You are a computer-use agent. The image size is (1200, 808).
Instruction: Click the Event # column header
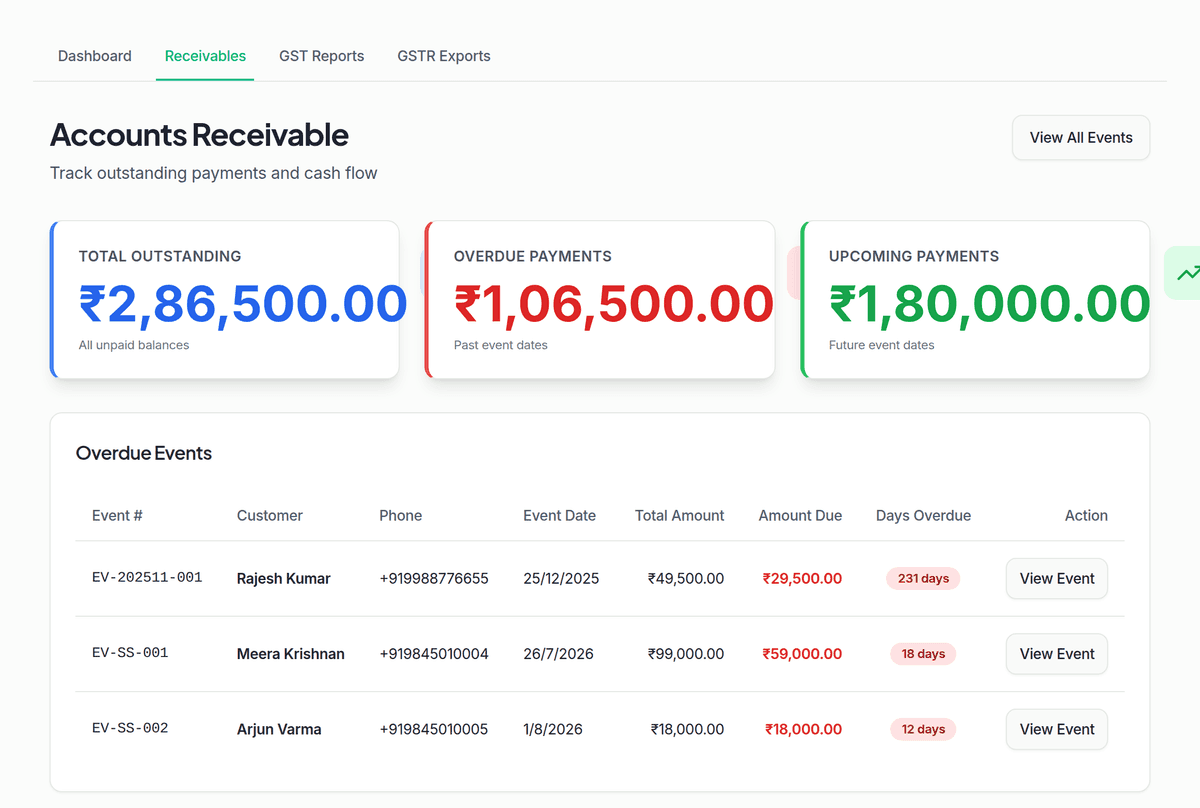(117, 516)
